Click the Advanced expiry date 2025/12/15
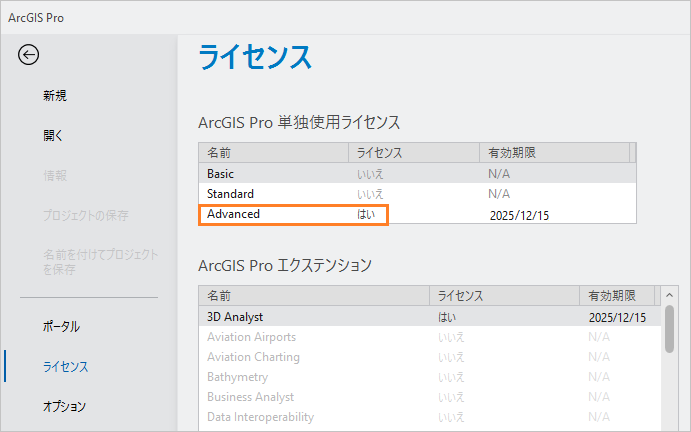Screen dimensions: 691x432 tap(519, 215)
